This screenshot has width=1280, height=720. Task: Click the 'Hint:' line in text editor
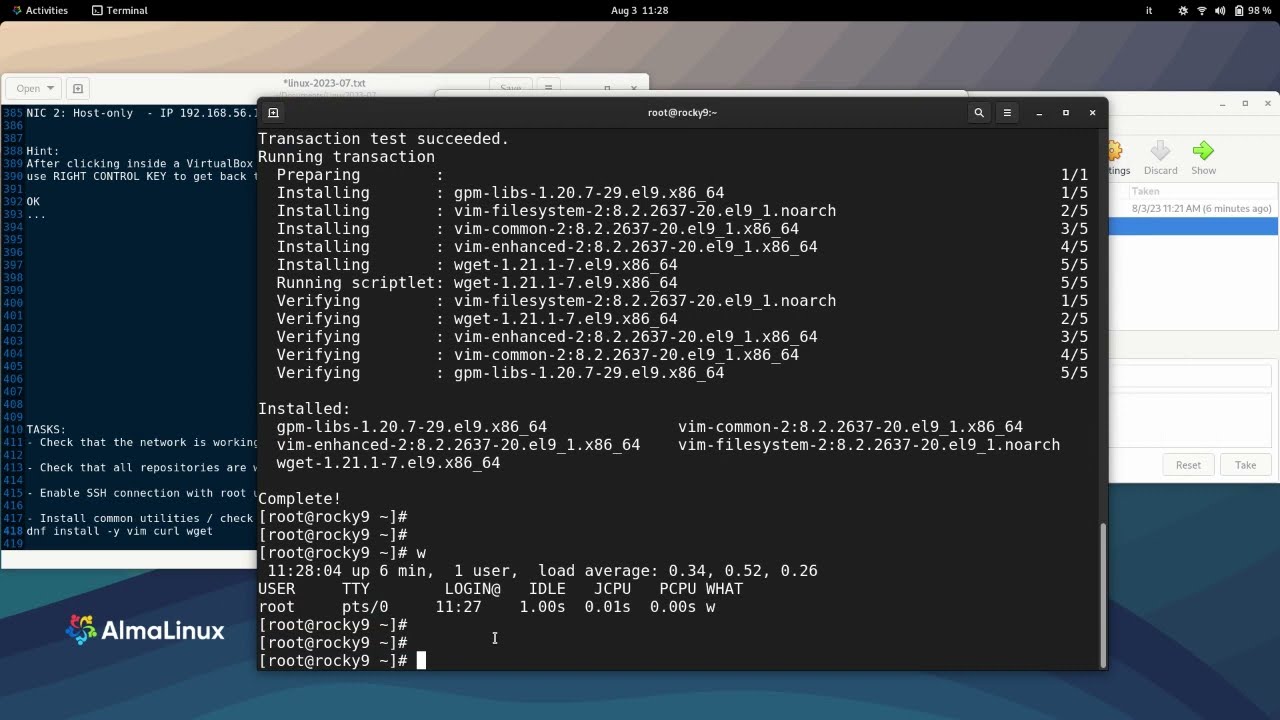pos(43,151)
